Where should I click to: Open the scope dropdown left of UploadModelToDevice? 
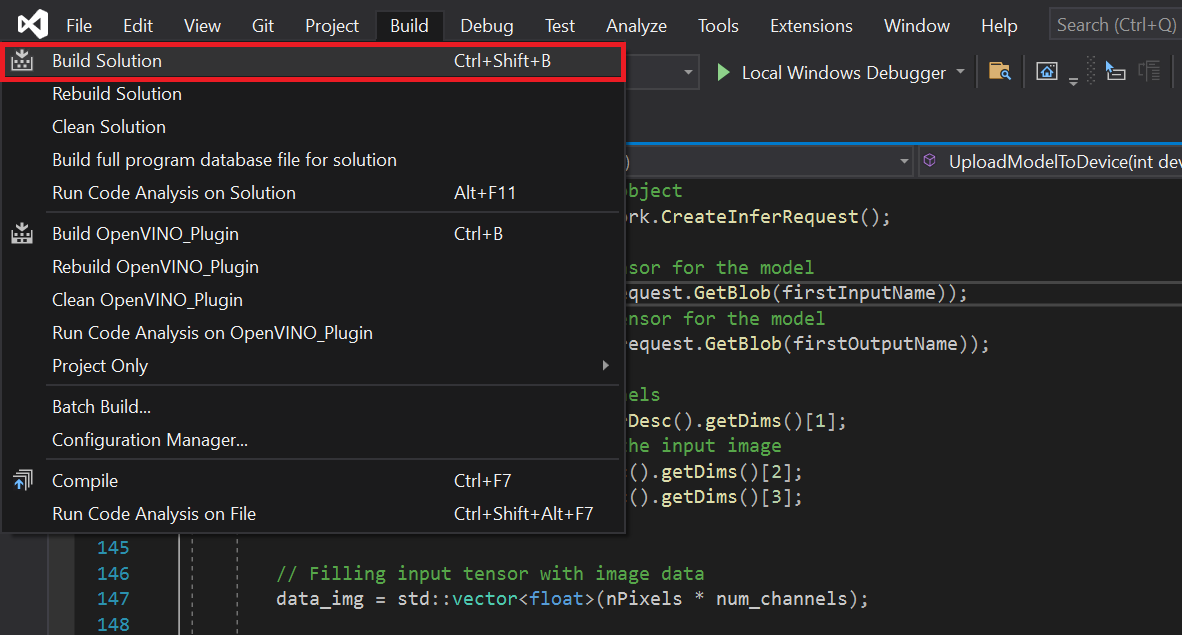pyautogui.click(x=904, y=161)
